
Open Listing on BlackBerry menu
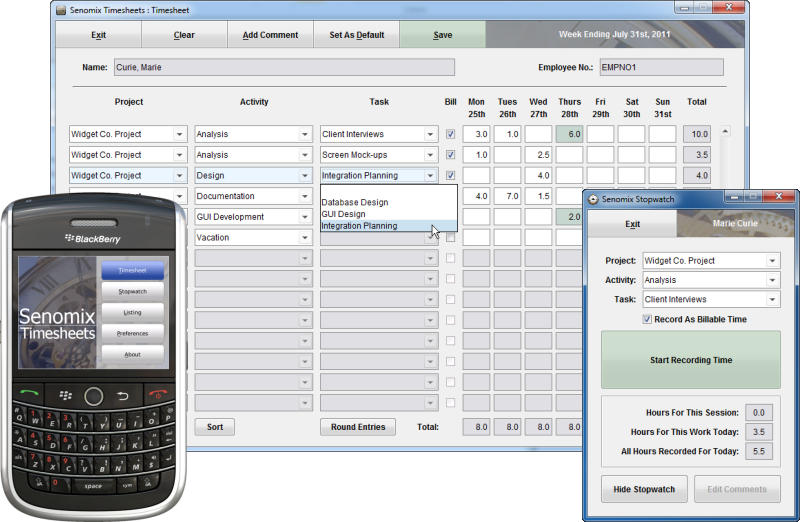coord(133,312)
